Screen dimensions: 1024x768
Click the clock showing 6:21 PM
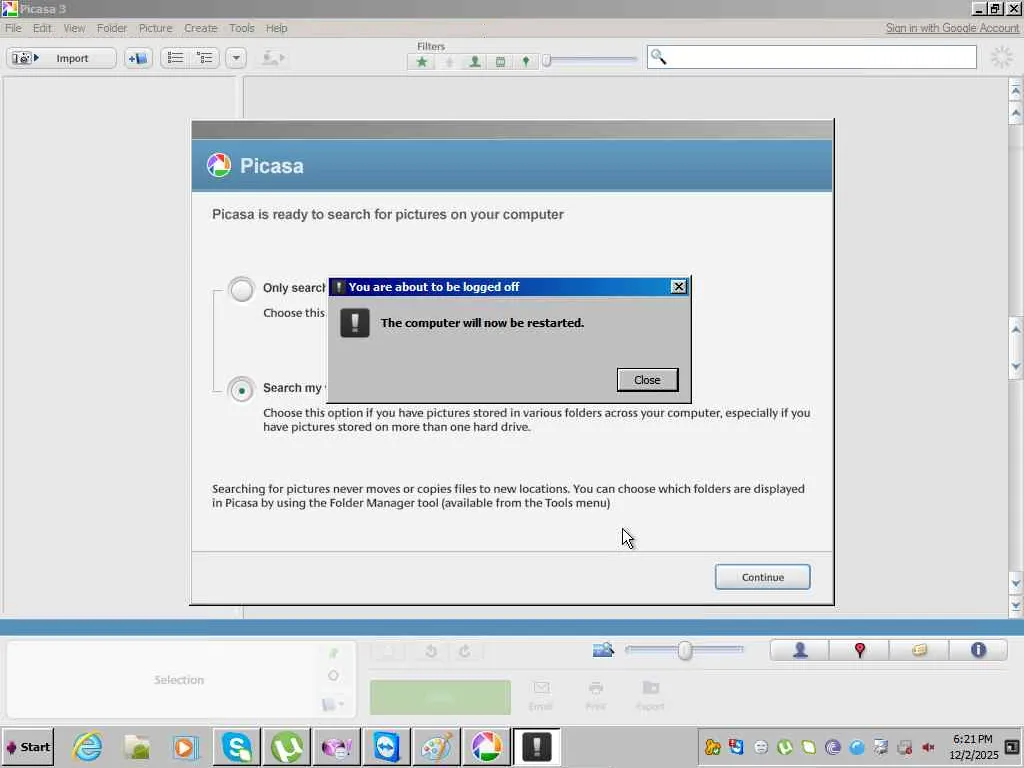point(972,739)
